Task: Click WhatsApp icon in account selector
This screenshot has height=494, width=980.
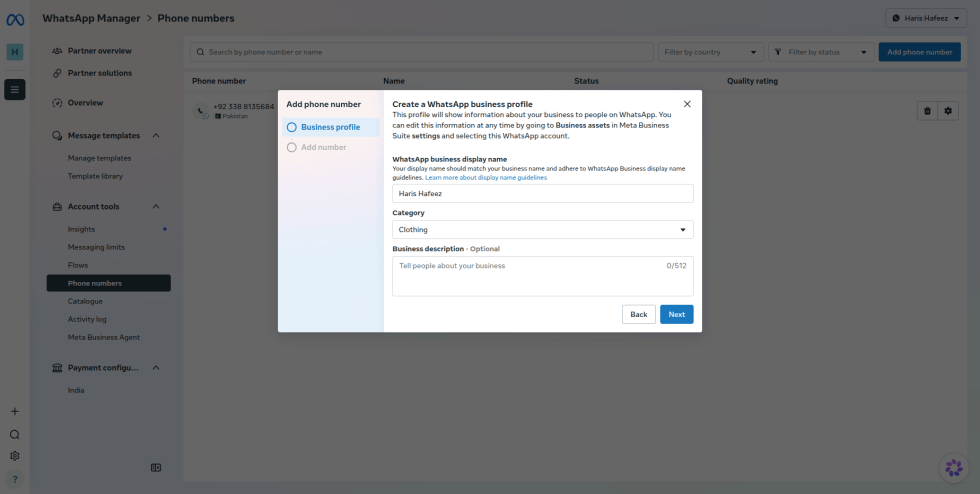Action: coord(896,18)
